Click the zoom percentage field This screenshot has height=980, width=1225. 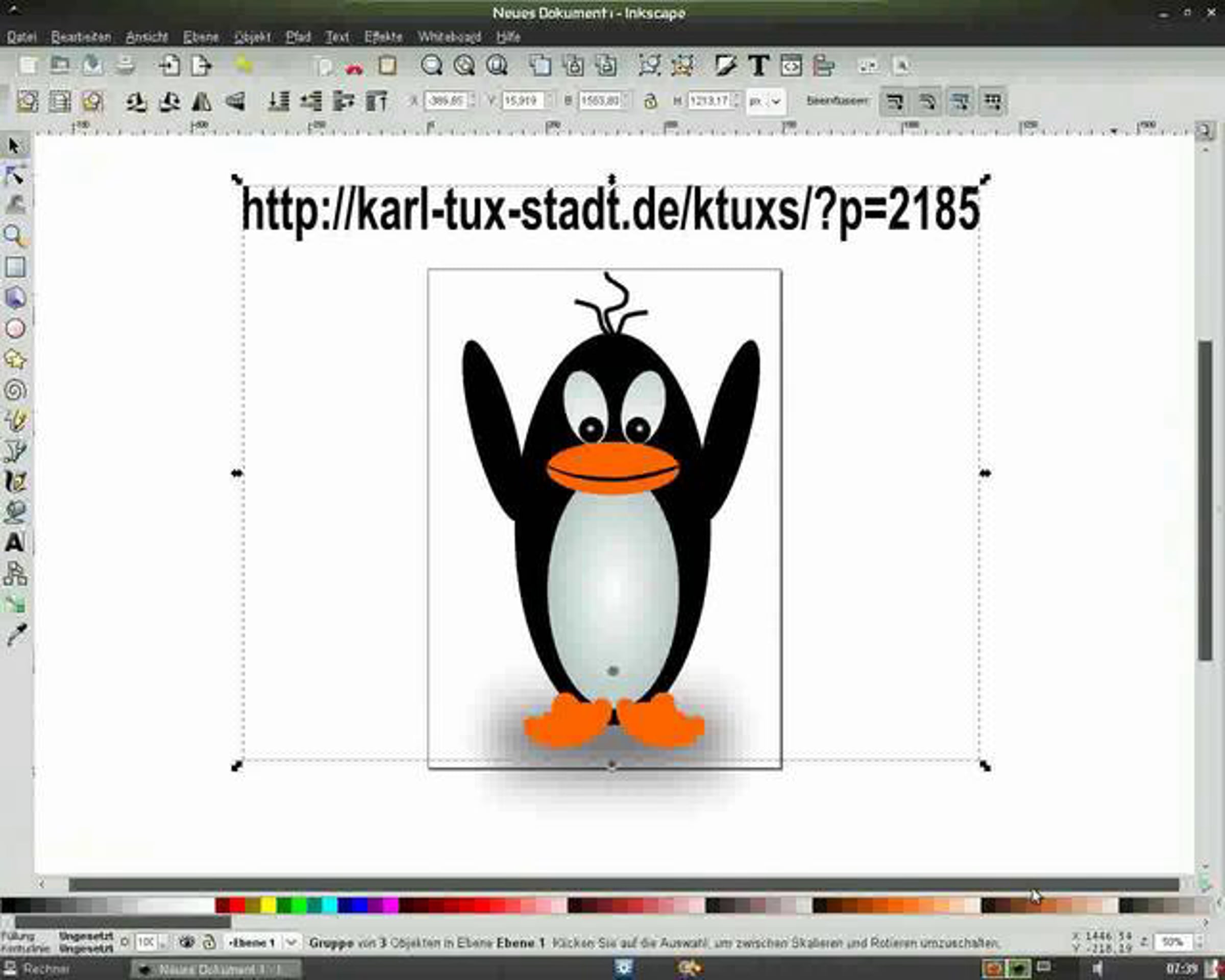1172,943
